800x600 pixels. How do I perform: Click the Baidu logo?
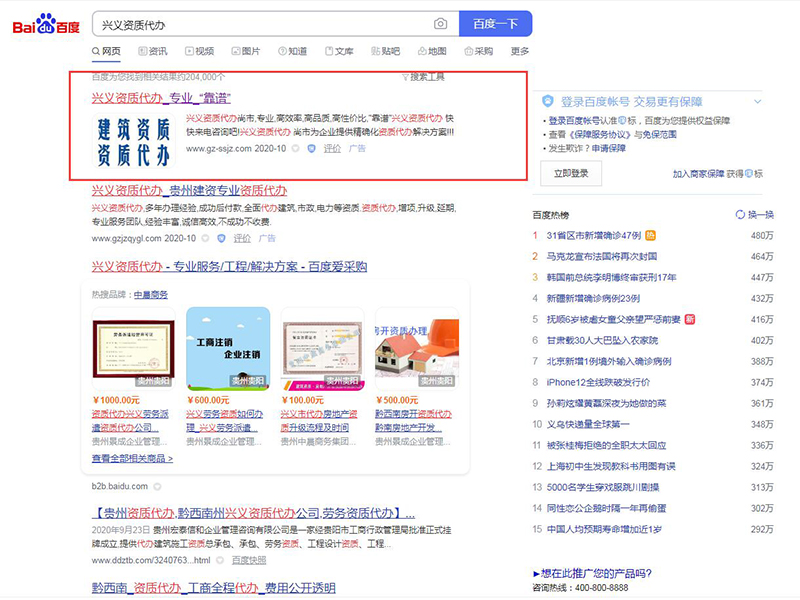[46, 24]
